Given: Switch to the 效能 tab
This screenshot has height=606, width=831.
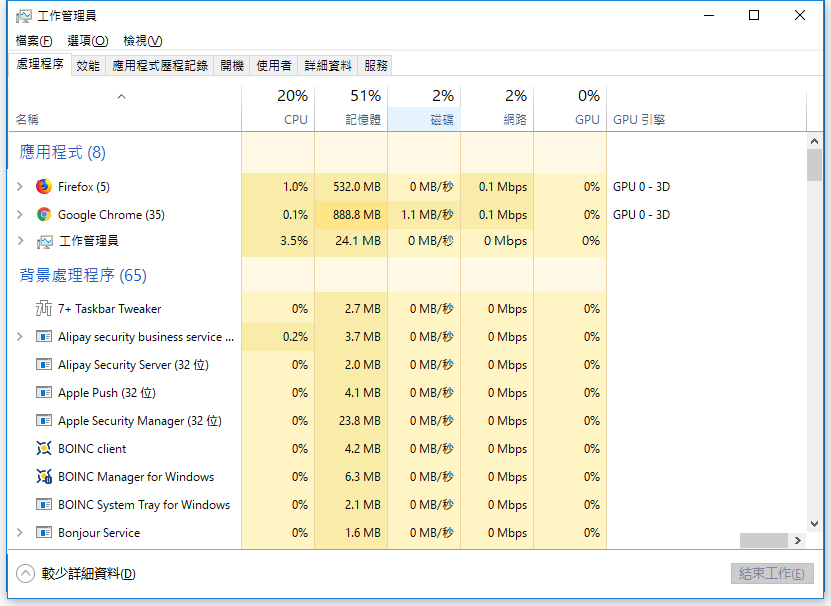Looking at the screenshot, I should (88, 66).
